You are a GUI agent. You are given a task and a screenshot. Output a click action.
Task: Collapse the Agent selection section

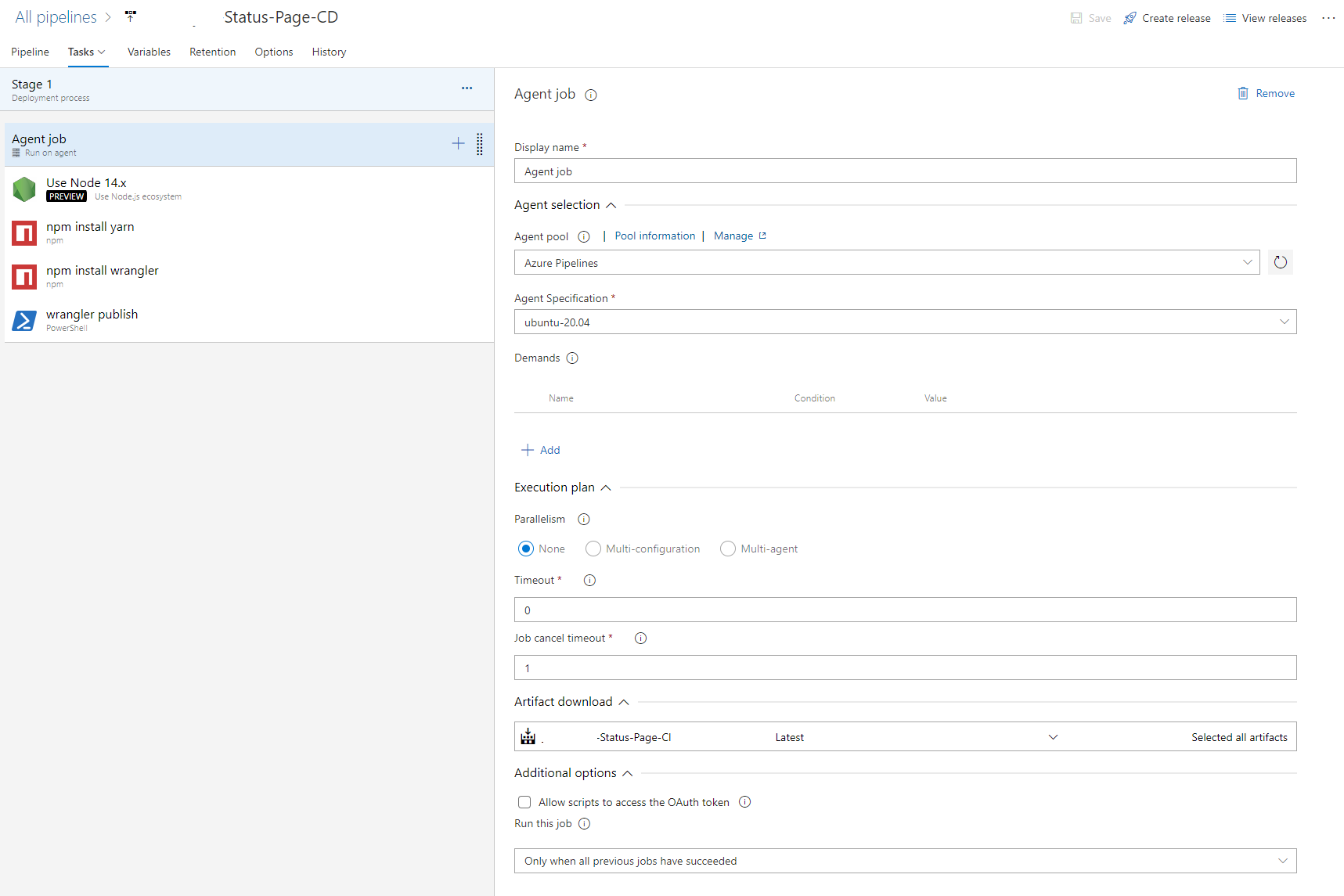pos(611,206)
